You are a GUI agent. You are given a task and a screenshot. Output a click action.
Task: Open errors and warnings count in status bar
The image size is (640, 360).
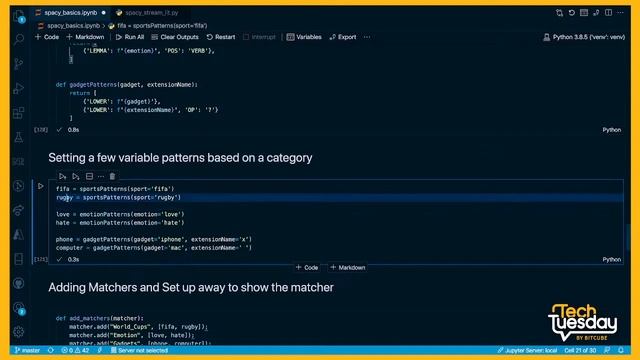(x=75, y=350)
